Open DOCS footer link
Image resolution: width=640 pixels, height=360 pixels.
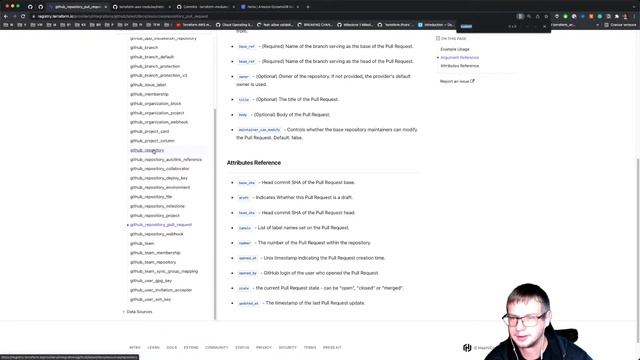[172, 348]
